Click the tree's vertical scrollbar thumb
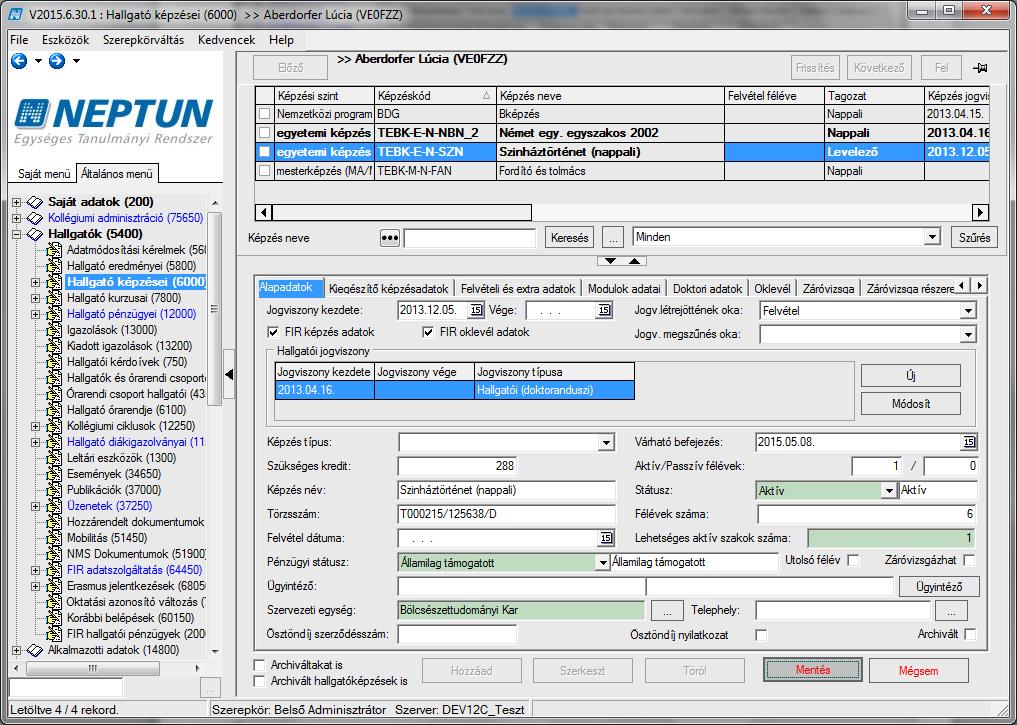1017x725 pixels. pos(215,309)
